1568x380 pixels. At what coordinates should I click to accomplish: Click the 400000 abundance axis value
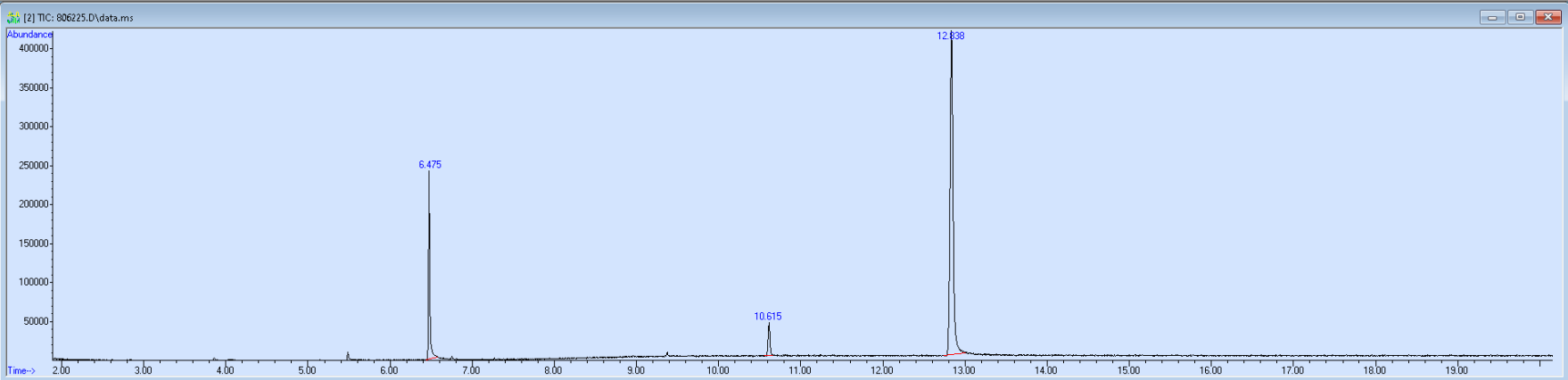click(34, 48)
